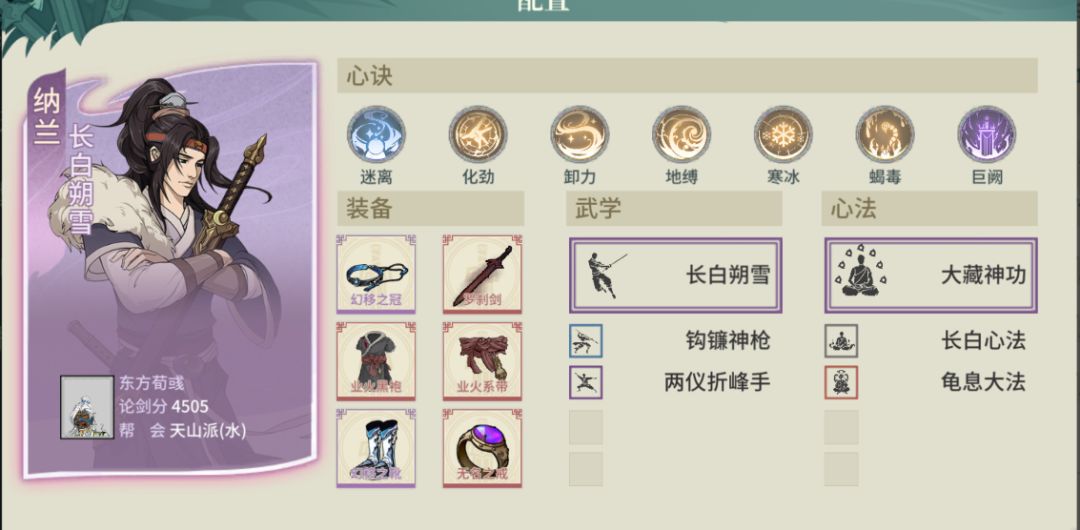1080x530 pixels.
Task: Click the 化劲 skill orb
Action: (478, 134)
